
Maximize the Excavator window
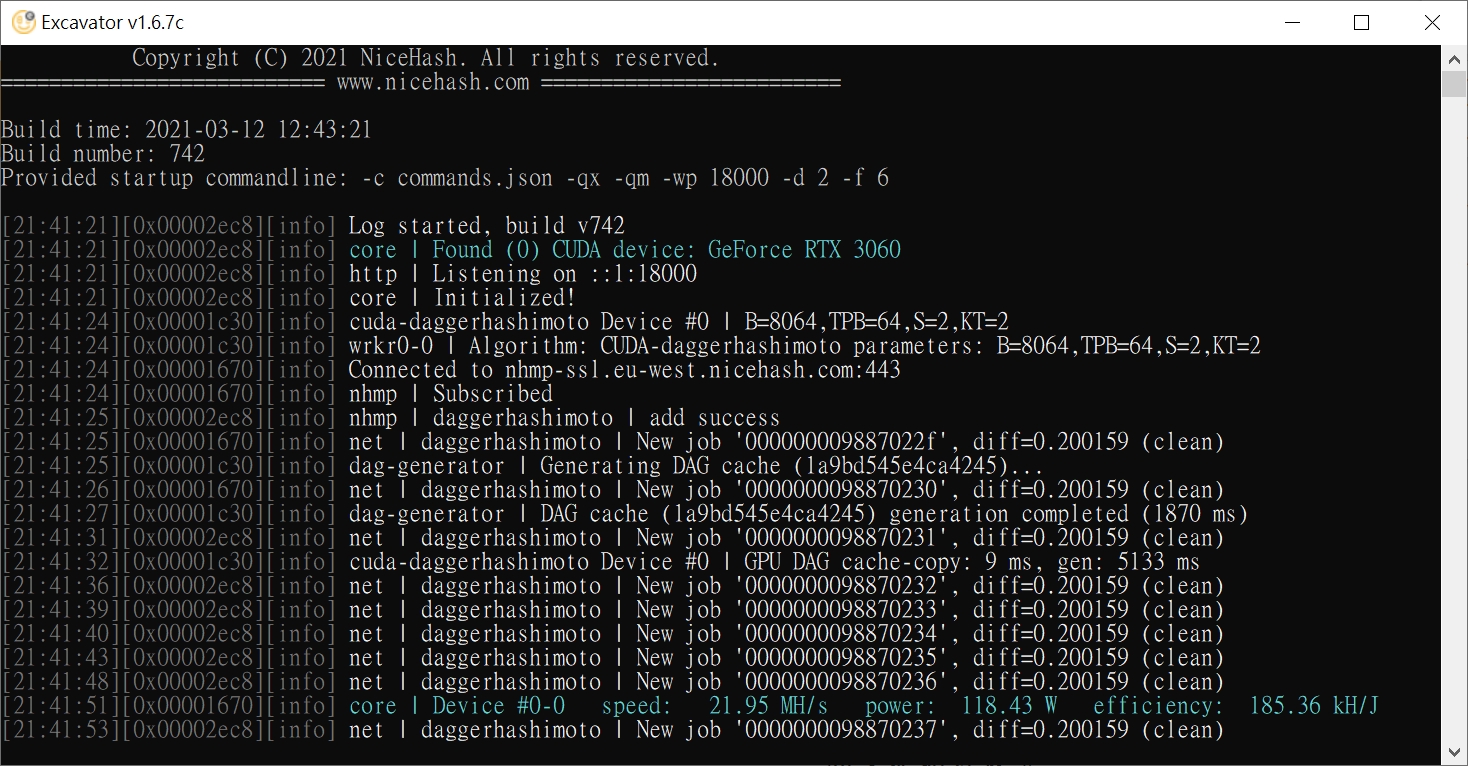(x=1361, y=22)
